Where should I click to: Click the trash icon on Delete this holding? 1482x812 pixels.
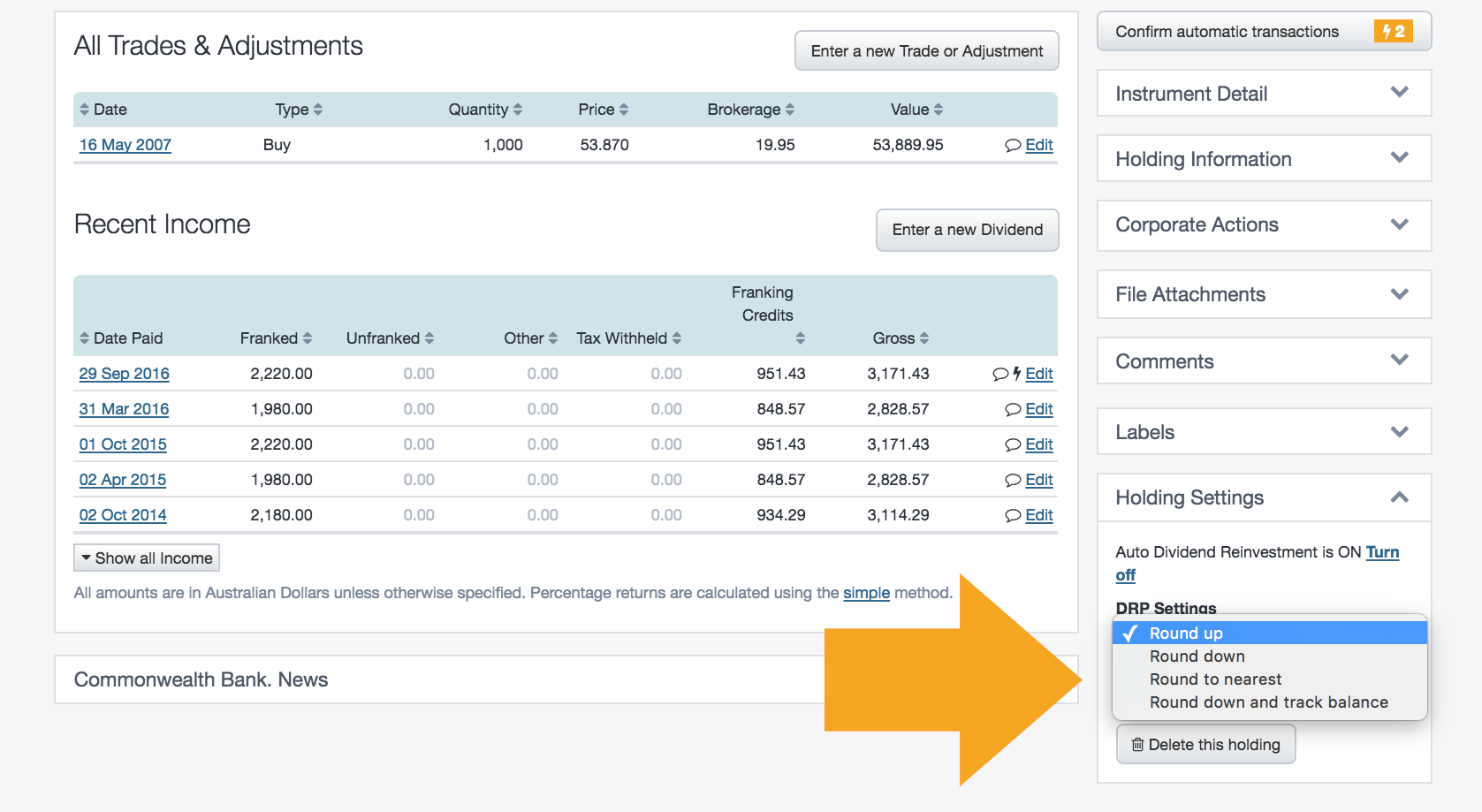(x=1137, y=744)
